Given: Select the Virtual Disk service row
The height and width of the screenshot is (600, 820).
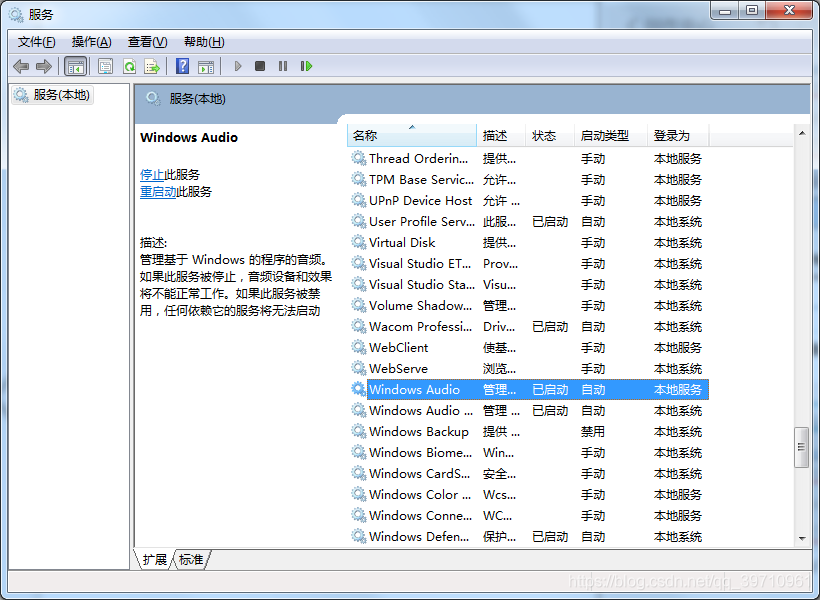Looking at the screenshot, I should coord(528,242).
